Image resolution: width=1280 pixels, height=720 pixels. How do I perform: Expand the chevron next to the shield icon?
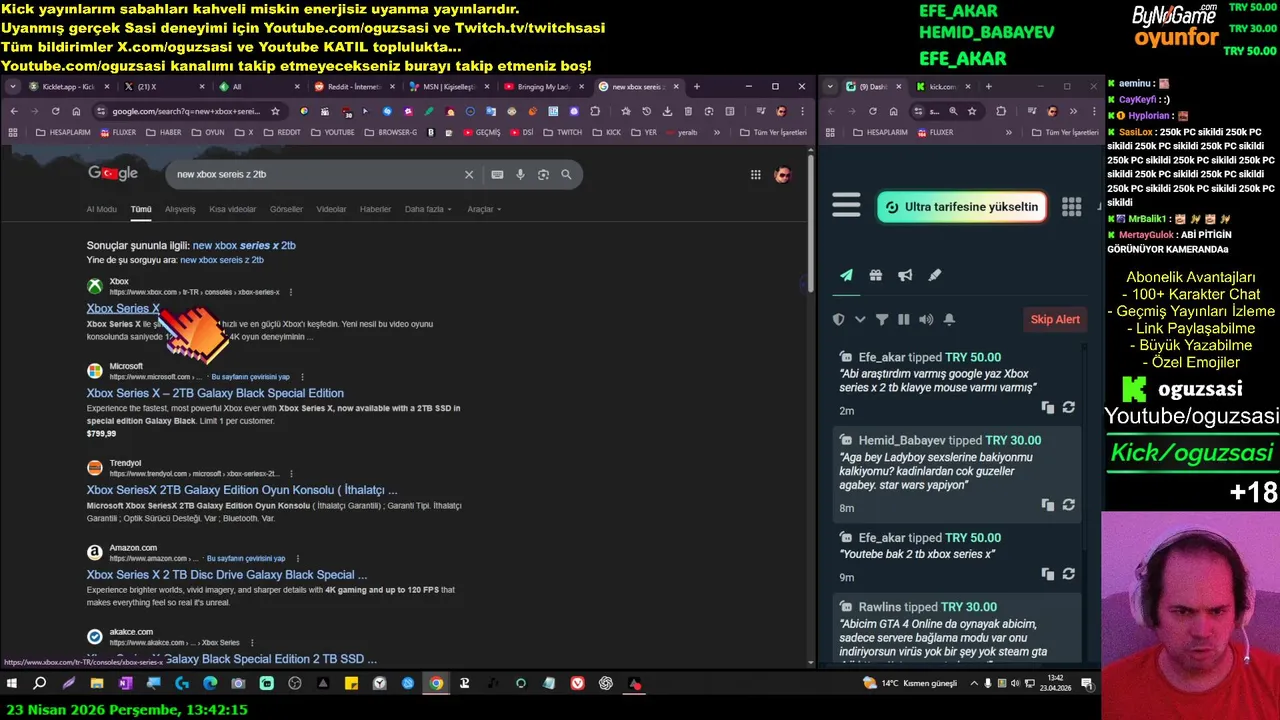[860, 319]
